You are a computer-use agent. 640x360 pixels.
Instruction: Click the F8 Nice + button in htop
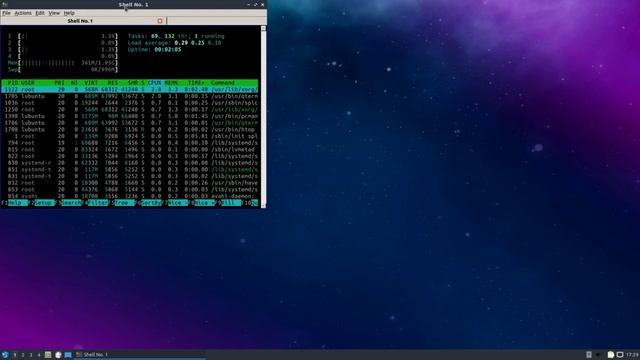[202, 203]
